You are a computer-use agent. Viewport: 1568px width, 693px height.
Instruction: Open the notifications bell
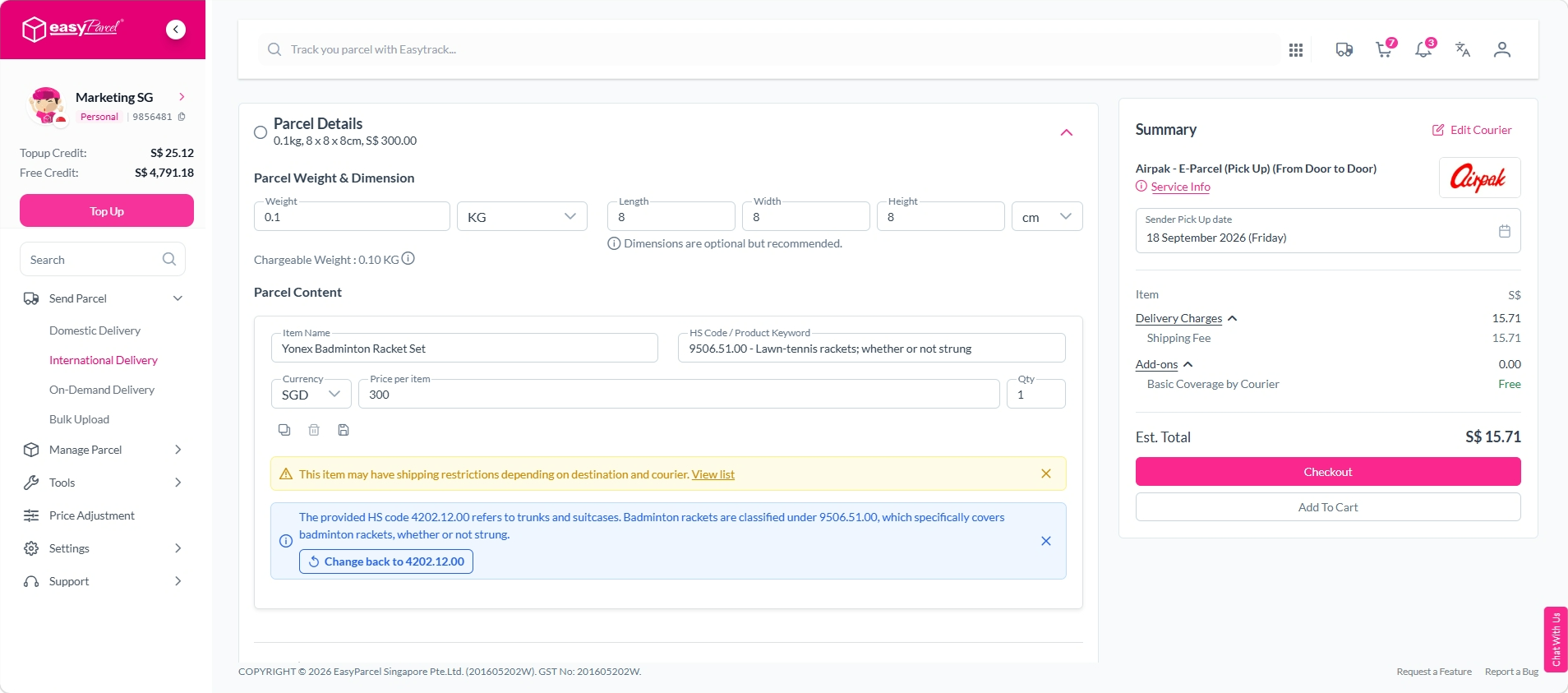point(1424,49)
